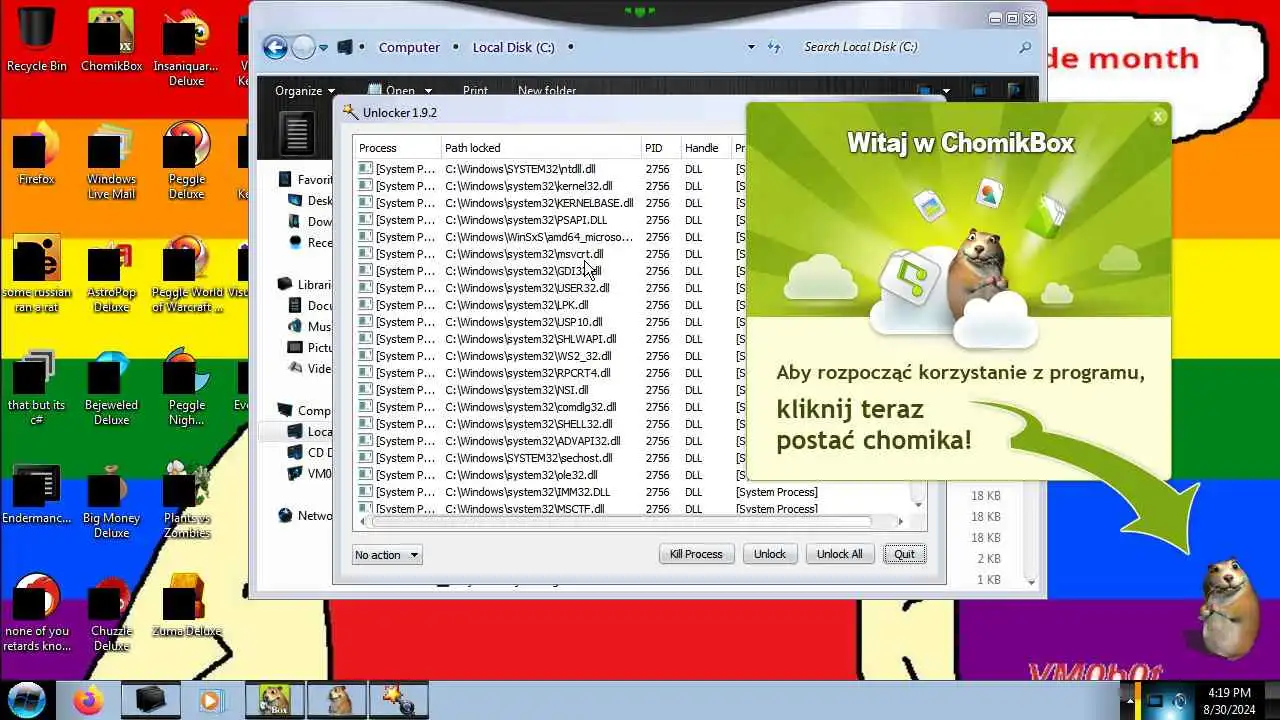Viewport: 1280px width, 720px height.
Task: Click the Local Disk (C:) breadcrumb
Action: point(513,47)
